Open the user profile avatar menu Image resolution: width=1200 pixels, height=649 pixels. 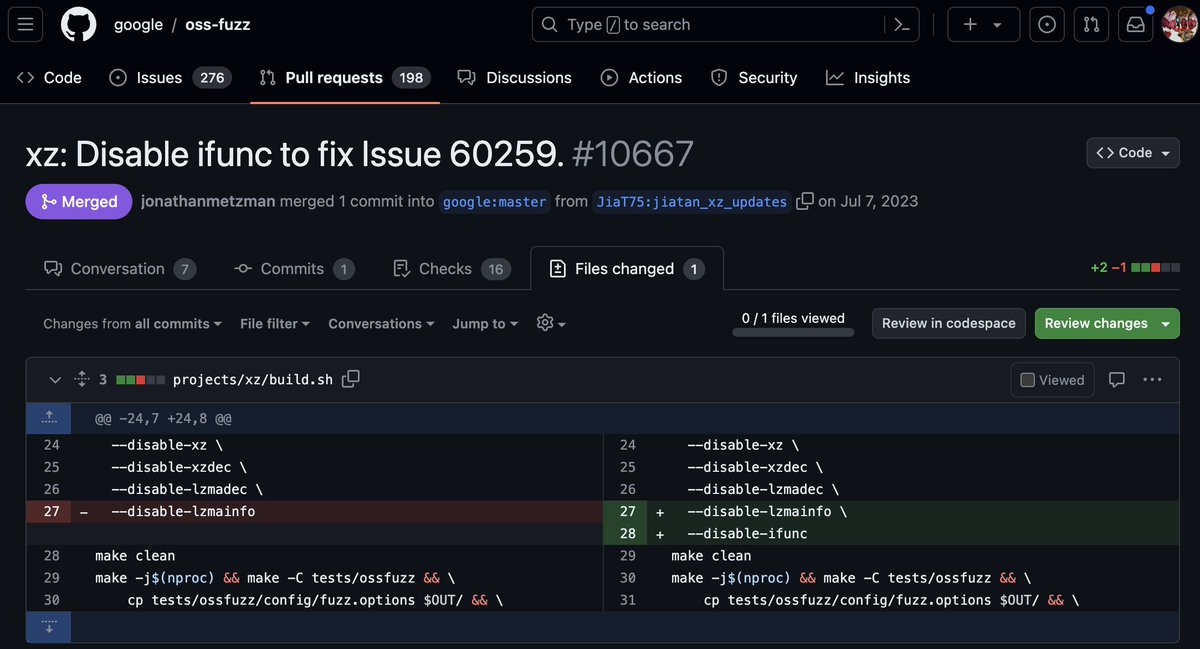[x=1179, y=25]
